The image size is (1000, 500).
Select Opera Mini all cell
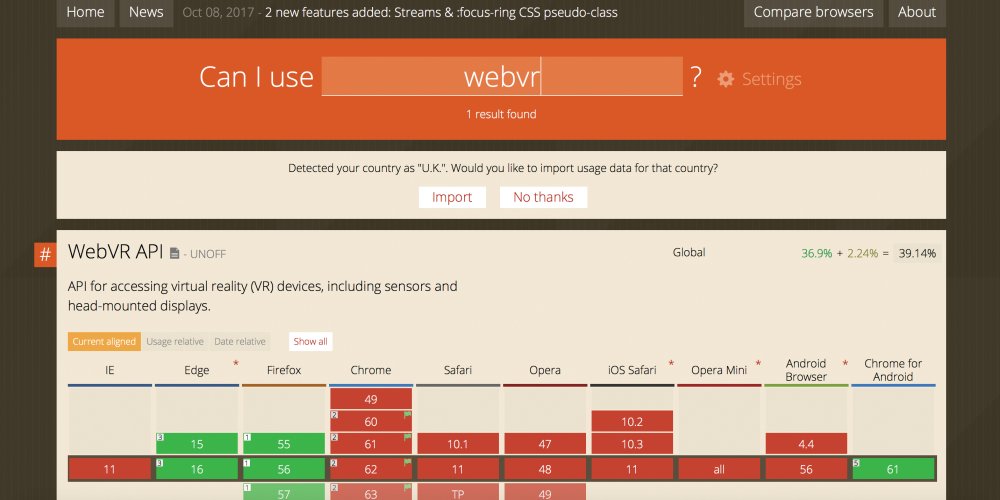[719, 469]
